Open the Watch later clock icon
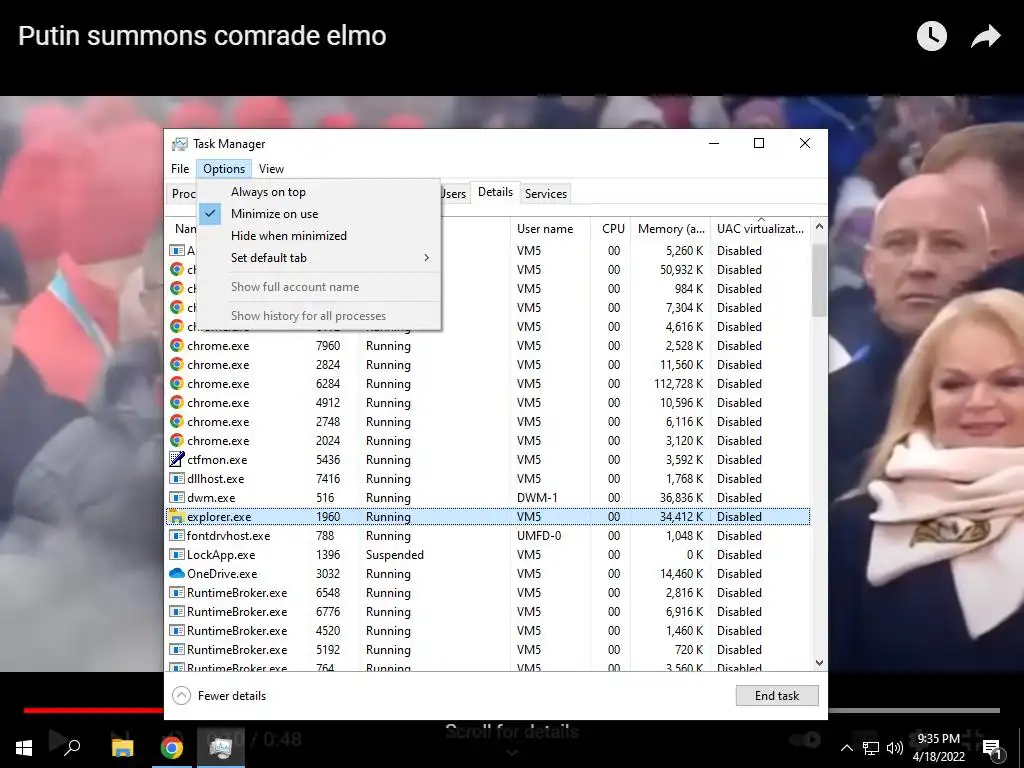This screenshot has width=1024, height=768. coord(931,36)
